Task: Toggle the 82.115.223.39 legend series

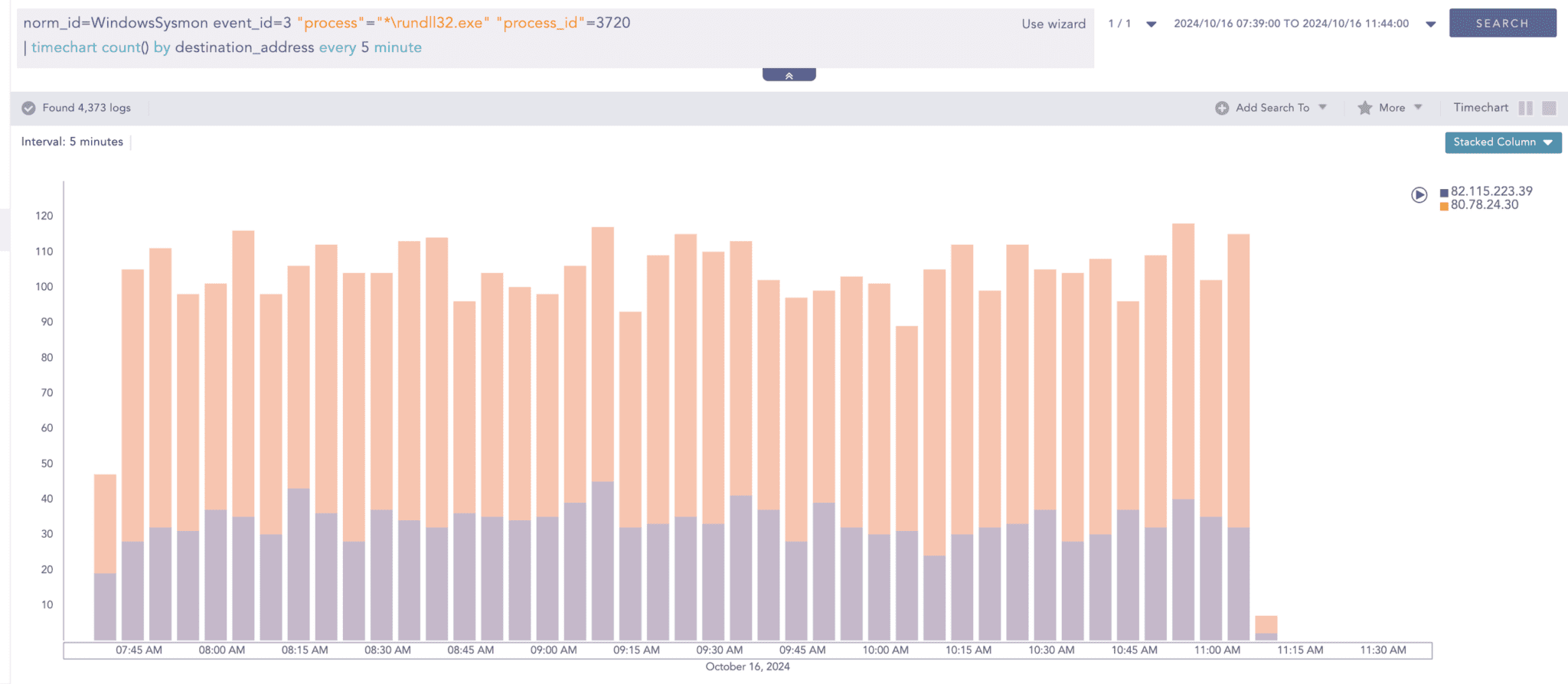Action: pos(1491,191)
